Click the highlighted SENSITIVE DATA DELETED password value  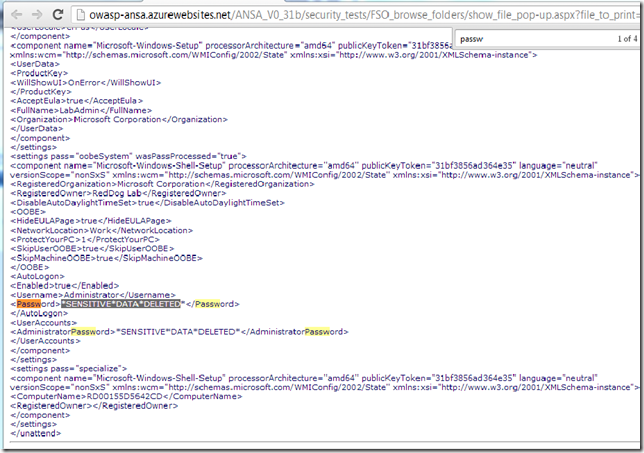(x=121, y=304)
